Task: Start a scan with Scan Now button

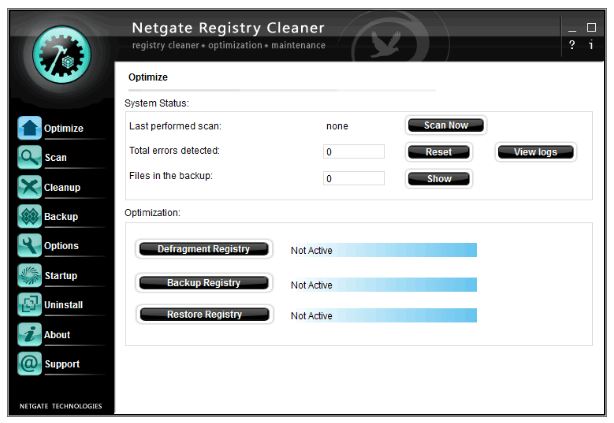Action: coord(446,125)
